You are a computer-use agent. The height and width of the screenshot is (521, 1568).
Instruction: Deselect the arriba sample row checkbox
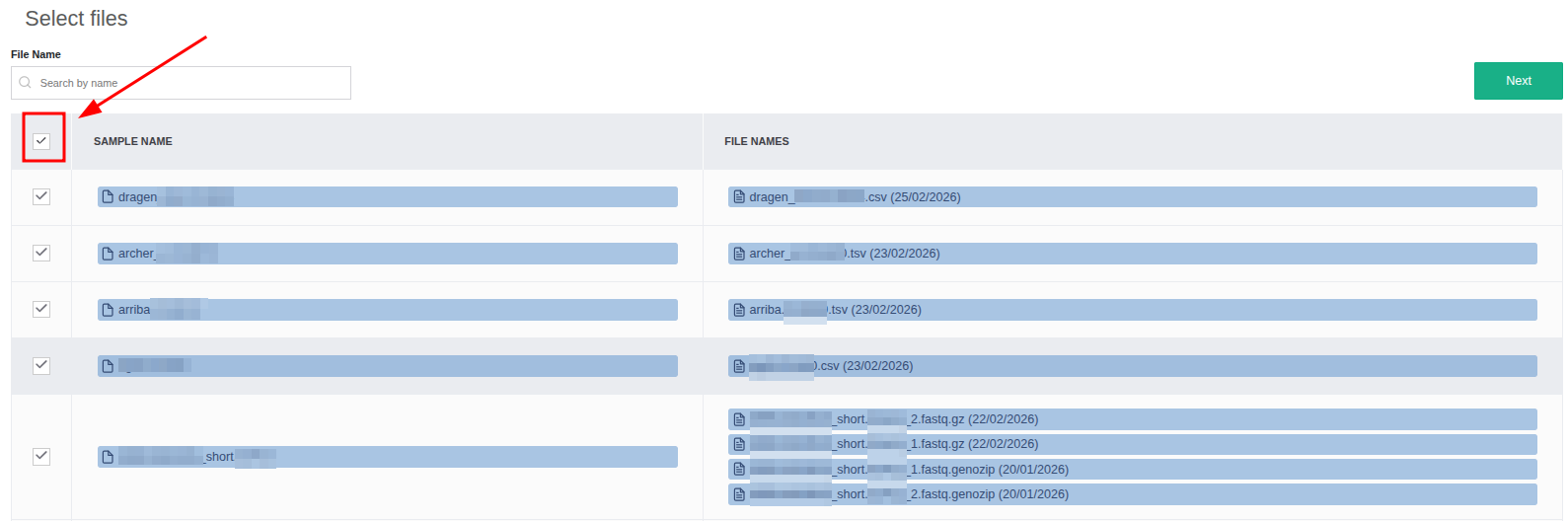coord(41,309)
